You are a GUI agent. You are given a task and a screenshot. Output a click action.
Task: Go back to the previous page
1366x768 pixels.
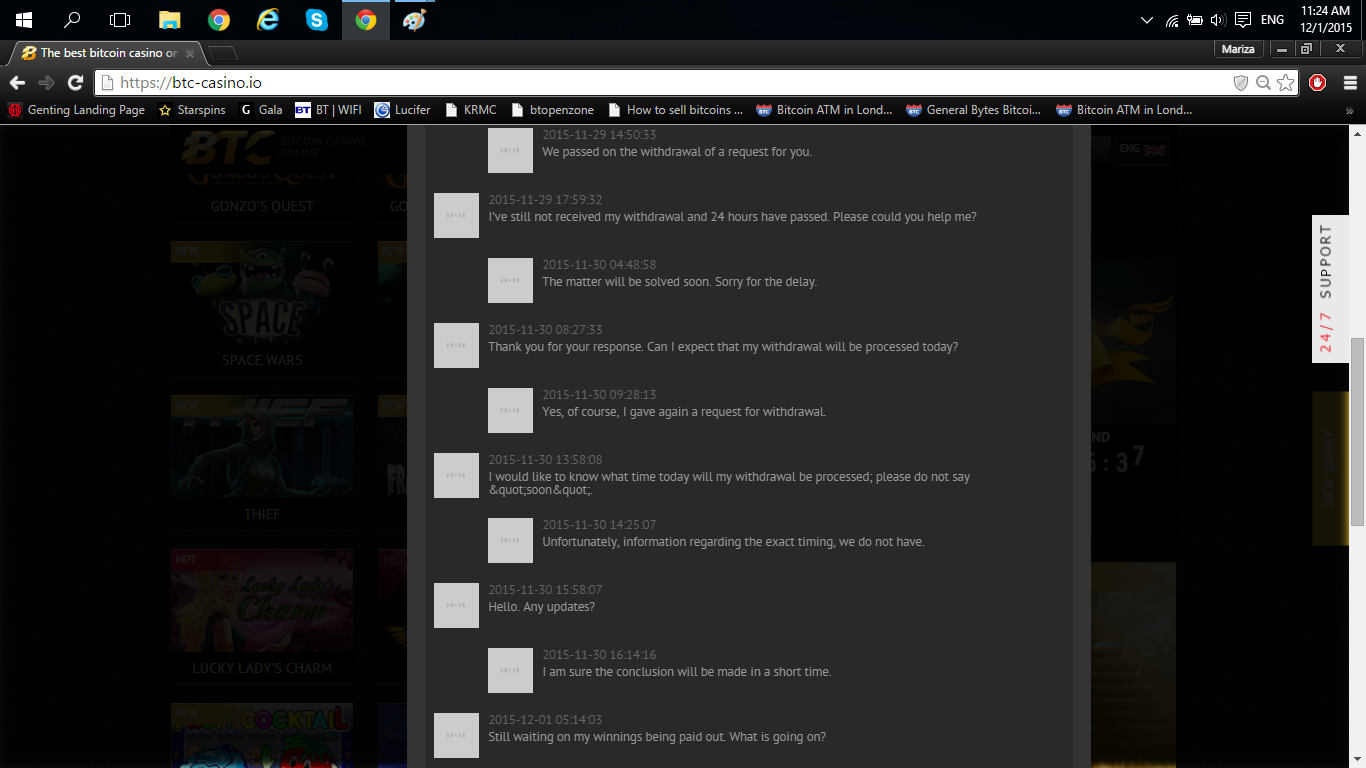point(18,83)
